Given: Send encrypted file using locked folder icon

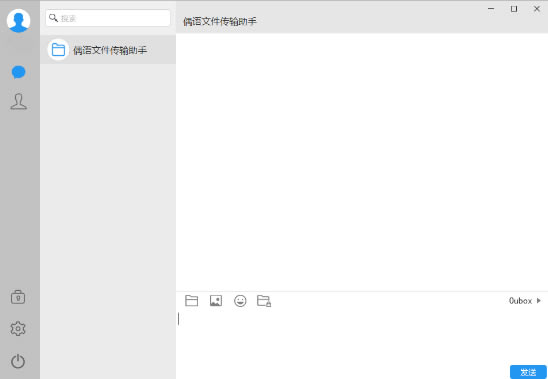Looking at the screenshot, I should pyautogui.click(x=264, y=301).
